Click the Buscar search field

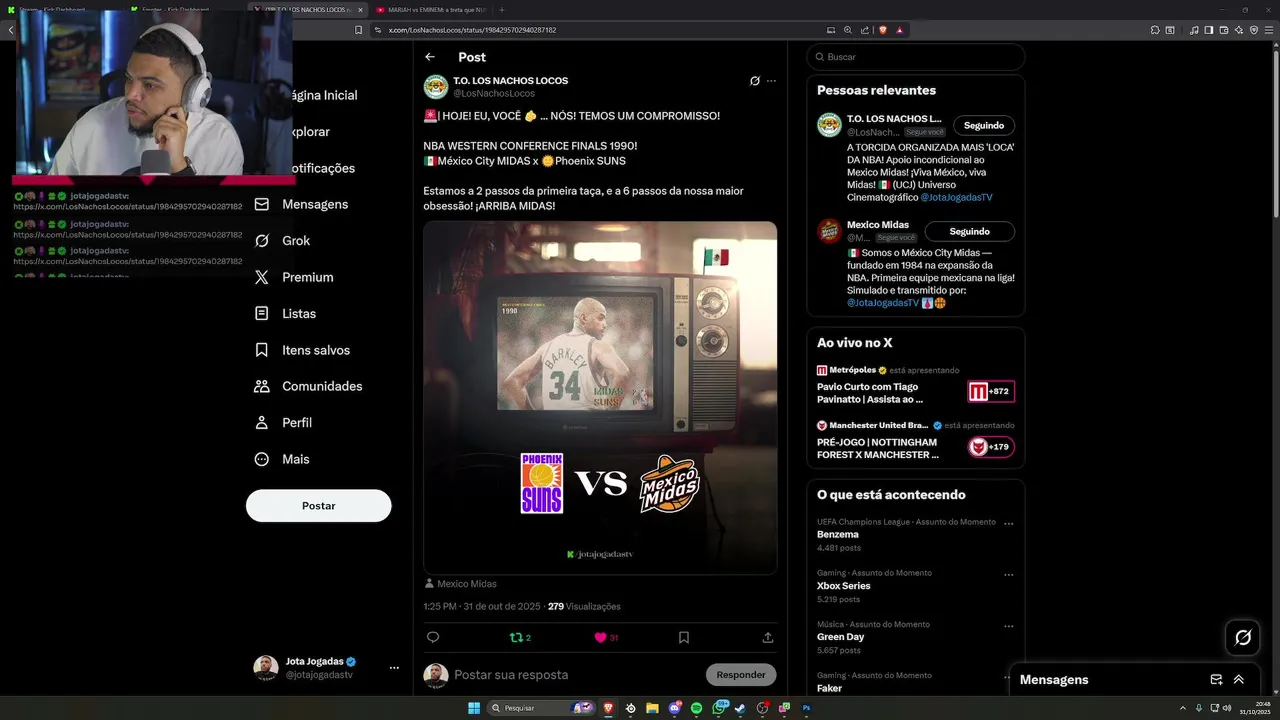(x=915, y=57)
